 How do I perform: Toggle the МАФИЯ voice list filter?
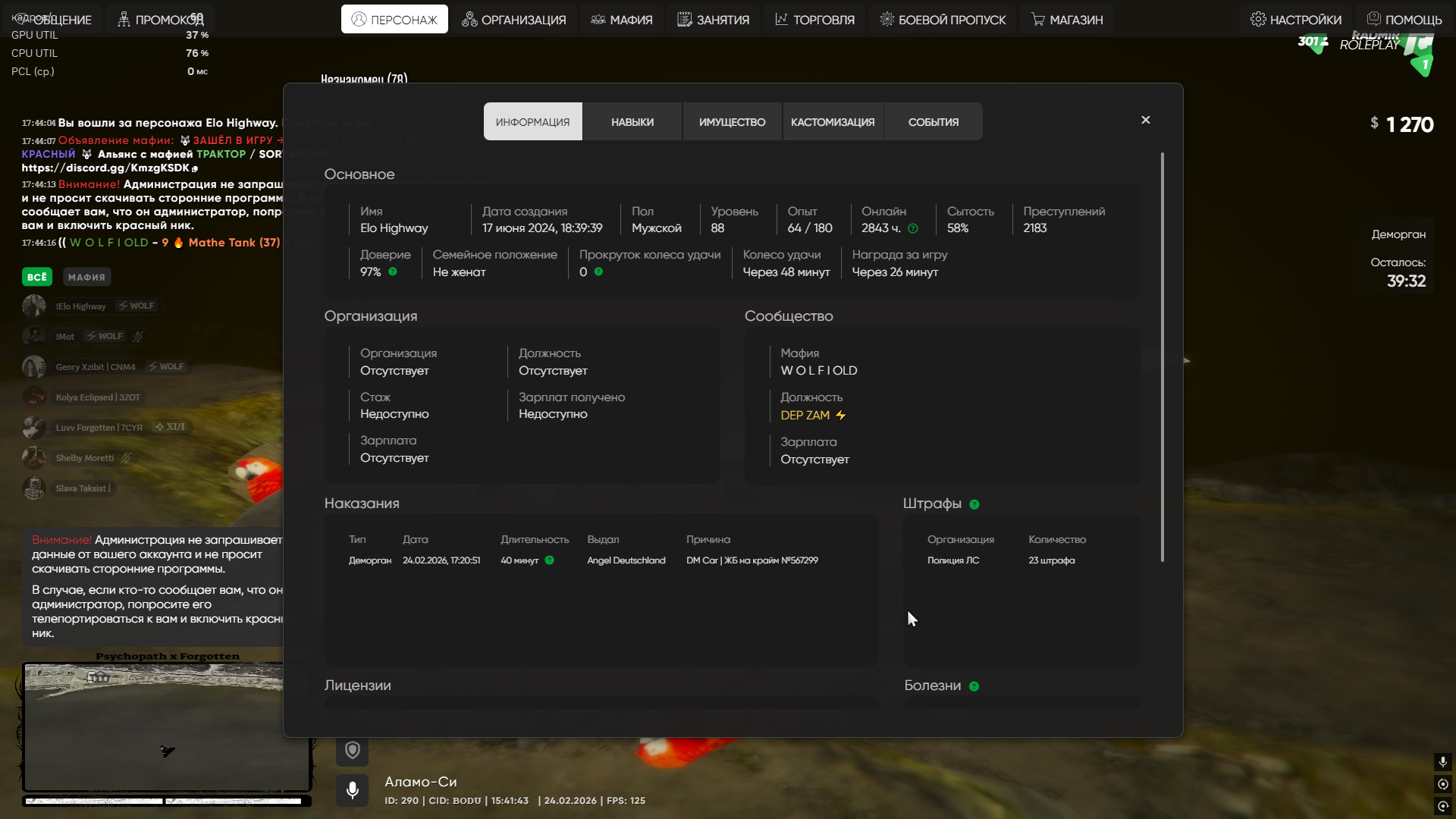(x=86, y=278)
